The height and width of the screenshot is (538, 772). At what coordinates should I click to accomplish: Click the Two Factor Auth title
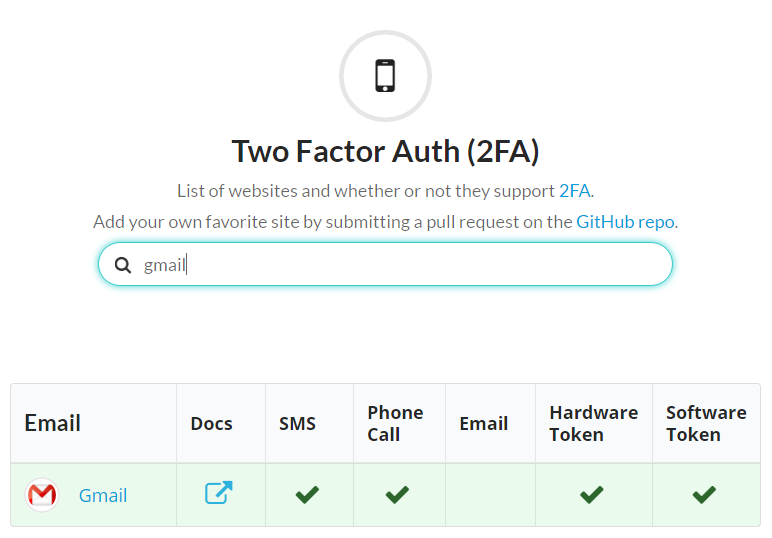(x=385, y=151)
